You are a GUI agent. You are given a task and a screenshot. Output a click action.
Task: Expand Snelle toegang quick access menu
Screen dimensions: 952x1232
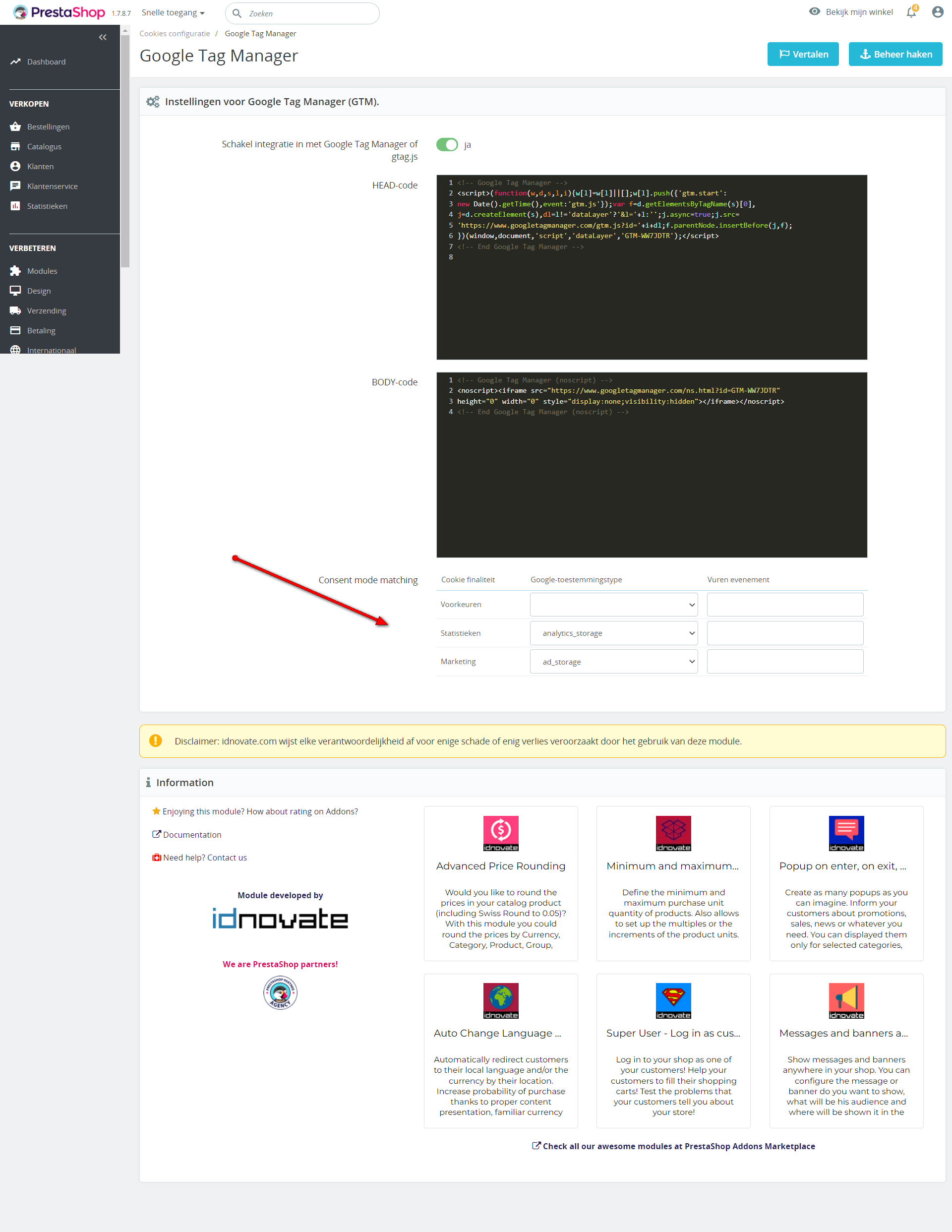(x=173, y=12)
